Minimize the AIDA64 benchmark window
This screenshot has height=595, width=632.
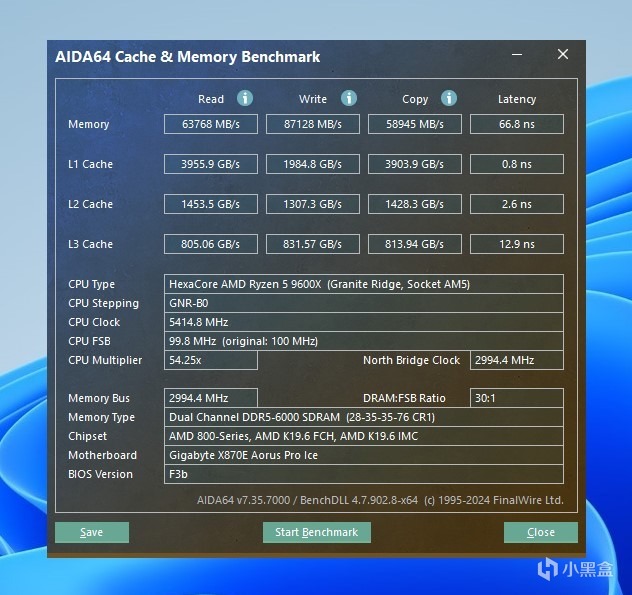[x=517, y=54]
